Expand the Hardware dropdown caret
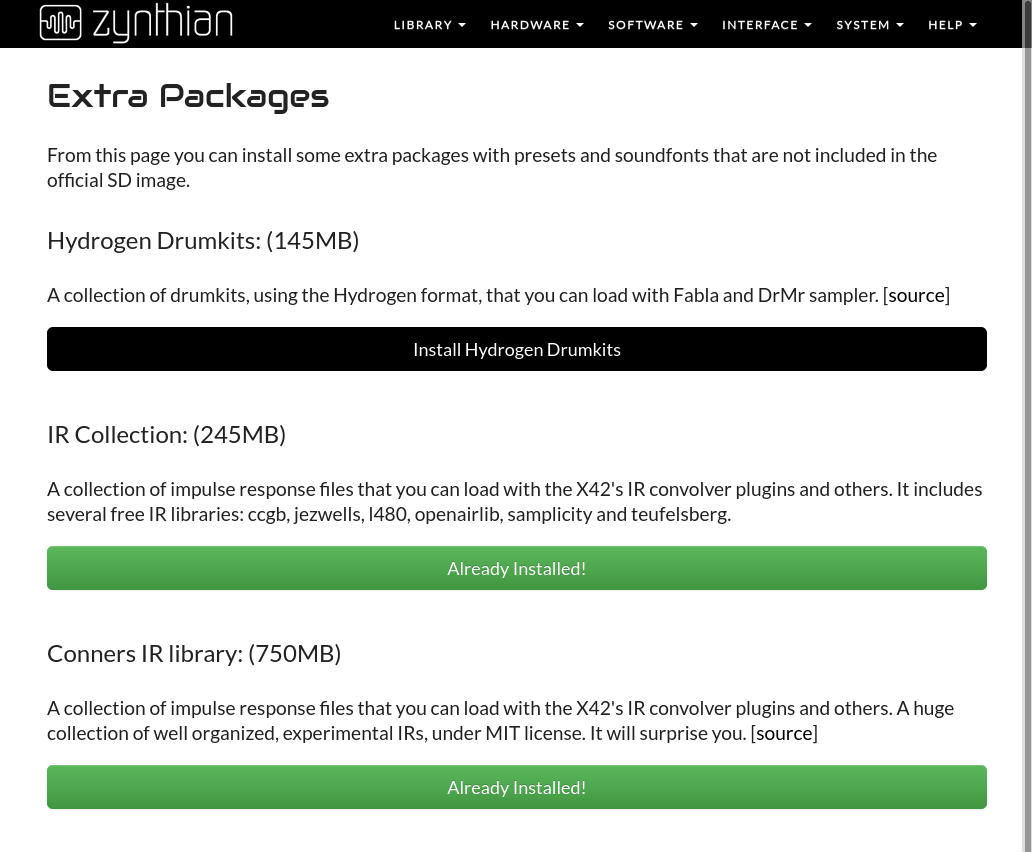1032x852 pixels. [580, 25]
